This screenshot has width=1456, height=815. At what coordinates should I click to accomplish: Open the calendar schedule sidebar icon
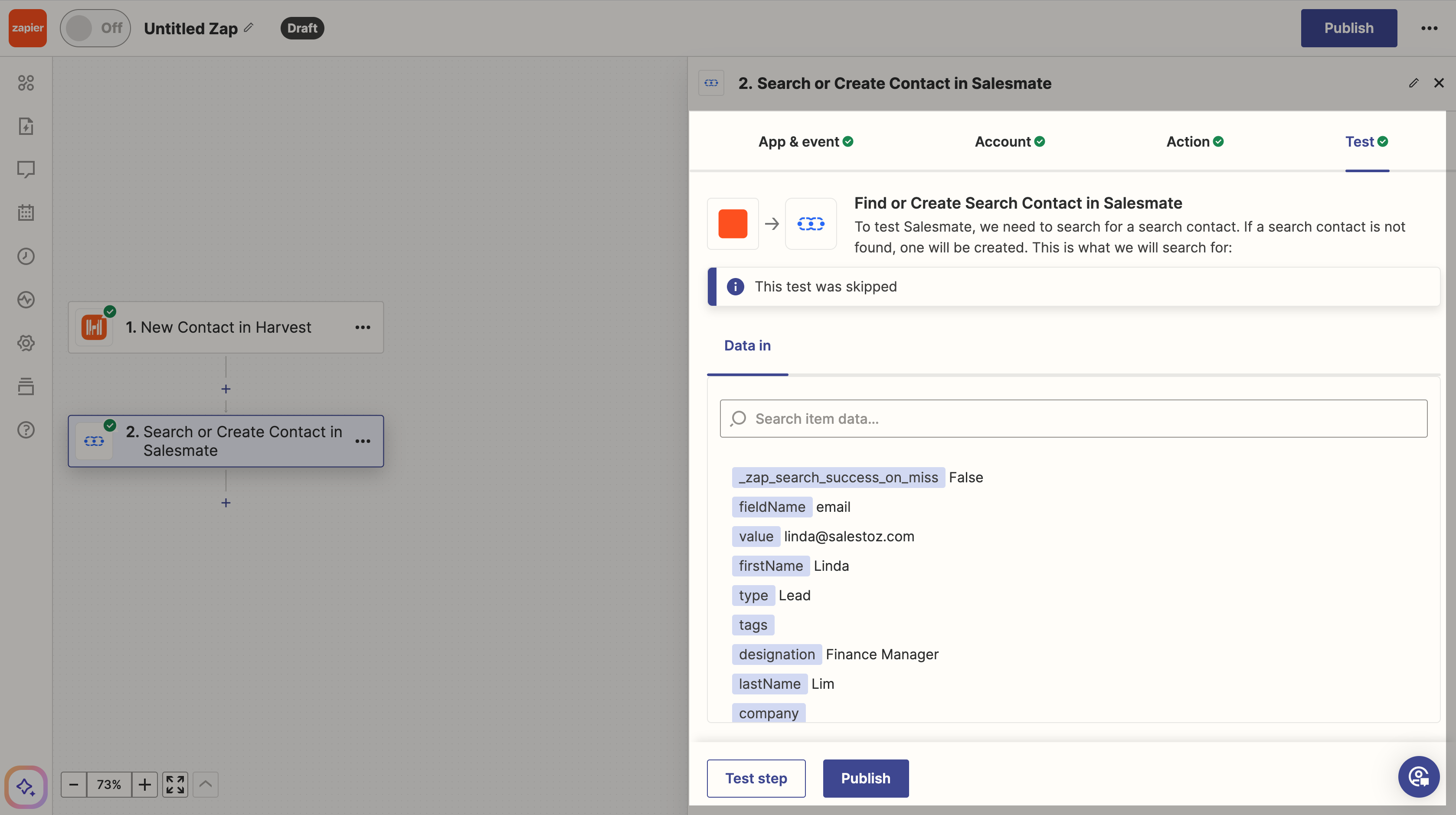[26, 213]
